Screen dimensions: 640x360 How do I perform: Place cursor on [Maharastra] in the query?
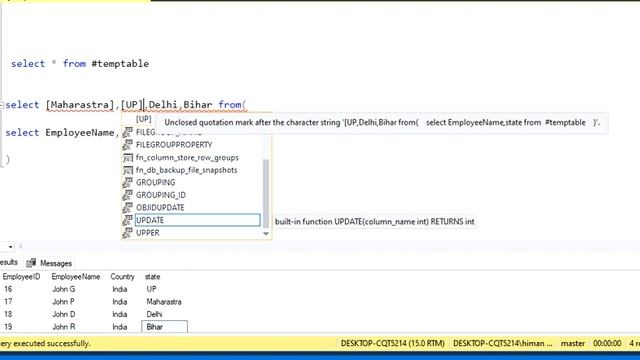tap(80, 105)
